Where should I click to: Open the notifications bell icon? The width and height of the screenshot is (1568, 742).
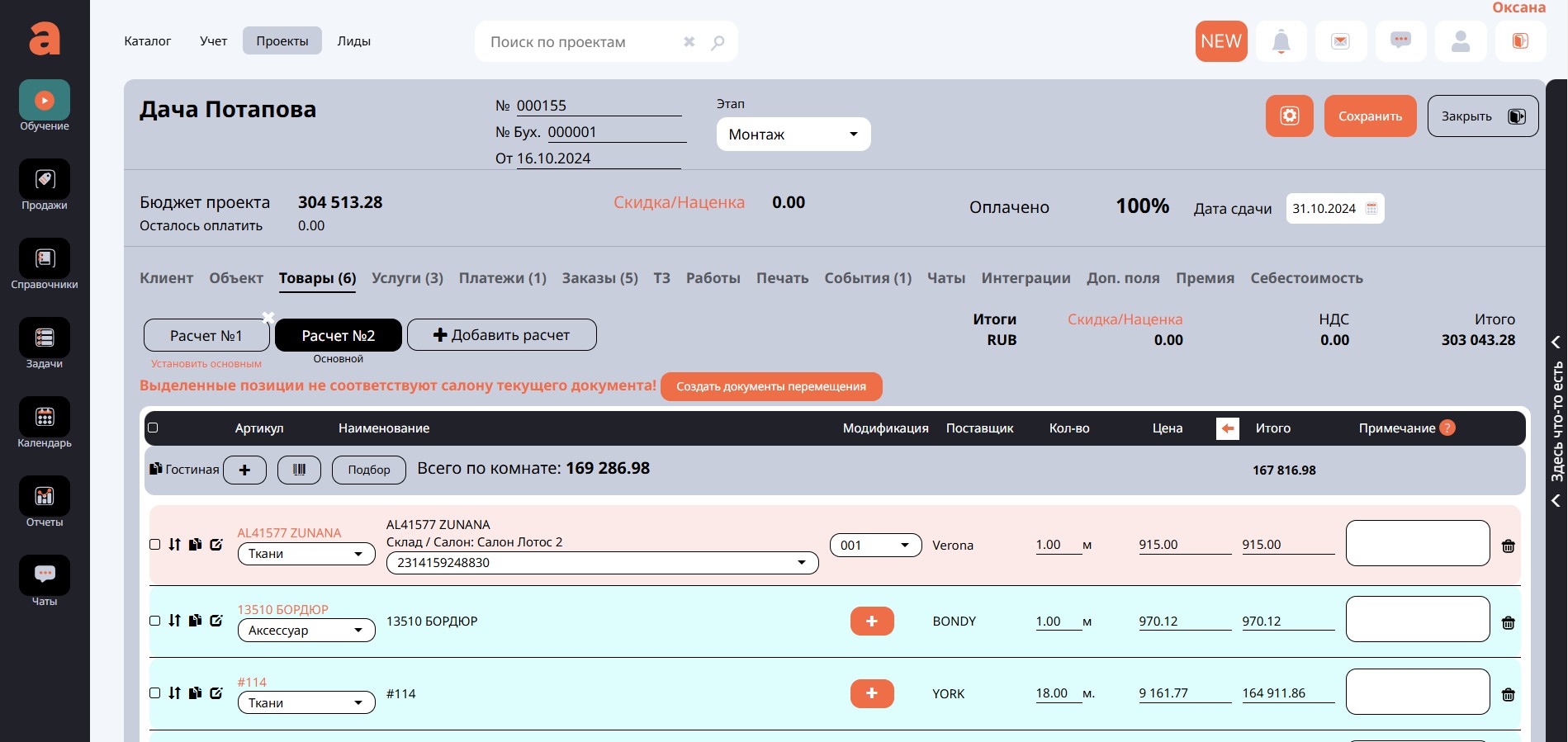point(1281,41)
